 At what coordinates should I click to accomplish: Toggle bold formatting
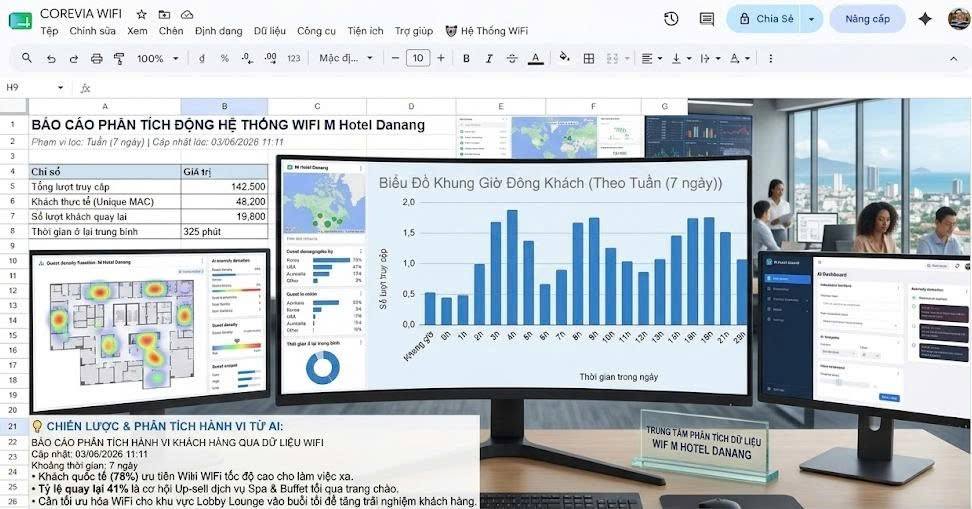click(466, 58)
